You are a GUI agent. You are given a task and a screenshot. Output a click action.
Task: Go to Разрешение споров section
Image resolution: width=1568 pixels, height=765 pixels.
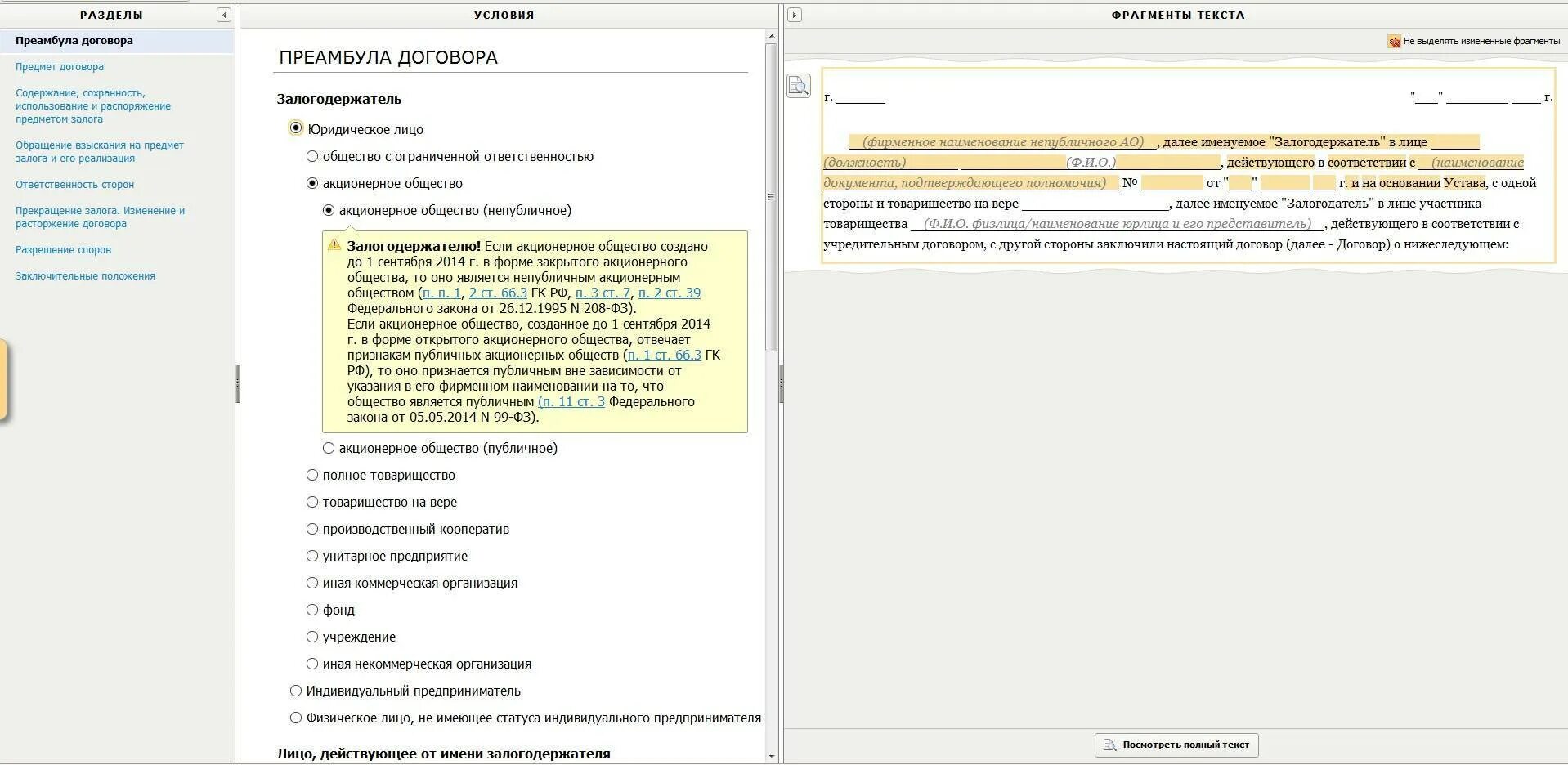pyautogui.click(x=63, y=250)
